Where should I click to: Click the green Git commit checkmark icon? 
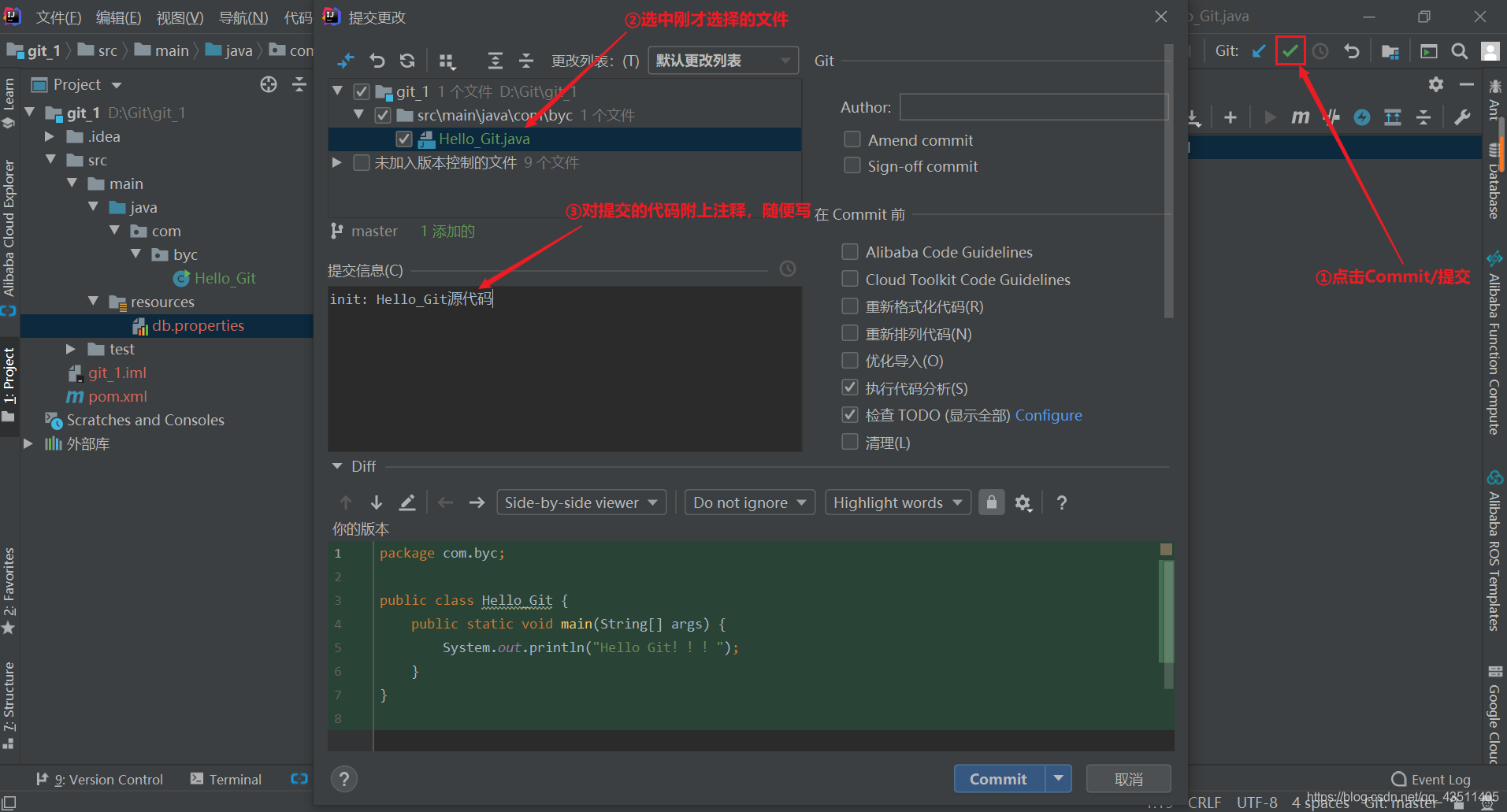click(1290, 51)
